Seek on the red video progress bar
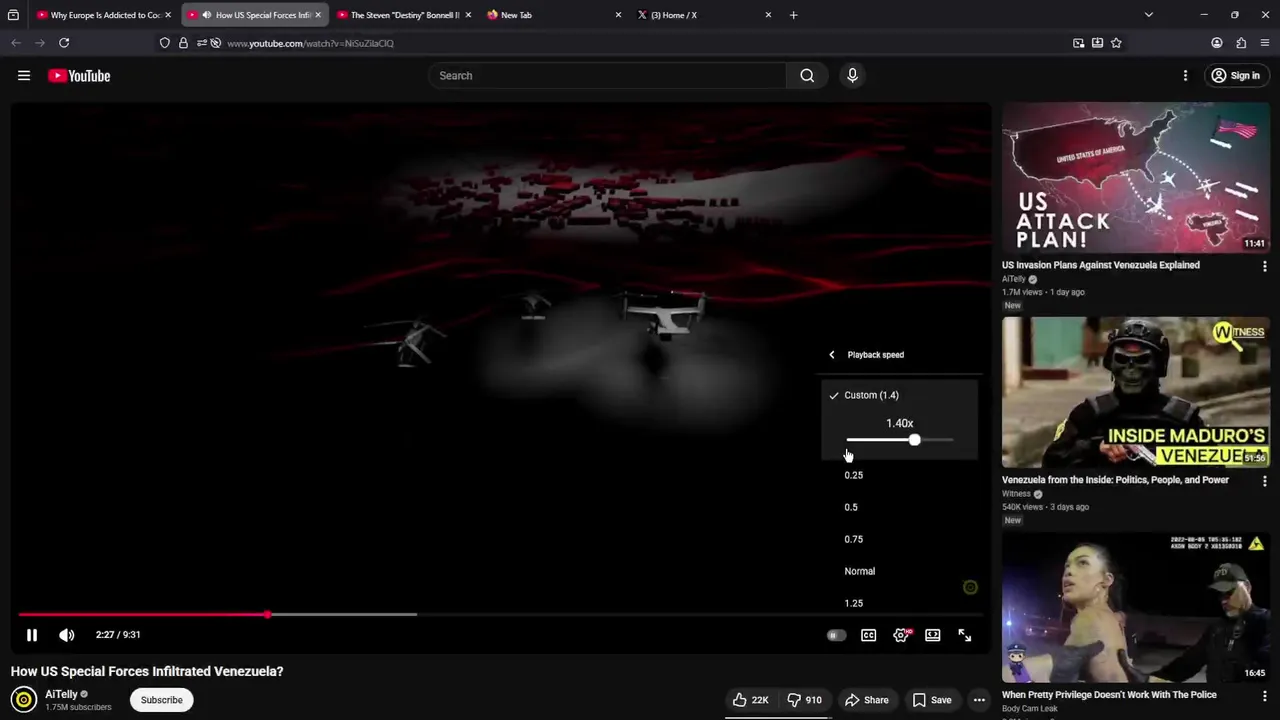The image size is (1280, 720). (x=143, y=614)
